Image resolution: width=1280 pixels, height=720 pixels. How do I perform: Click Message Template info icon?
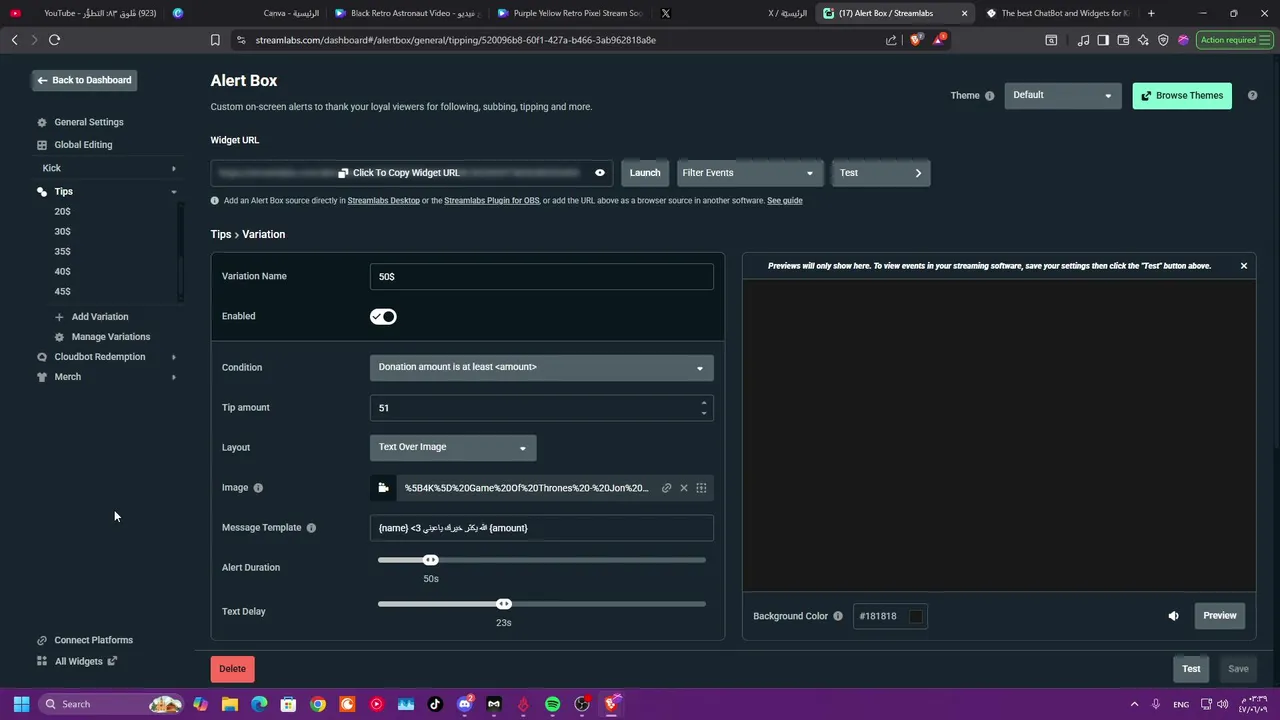(x=311, y=528)
